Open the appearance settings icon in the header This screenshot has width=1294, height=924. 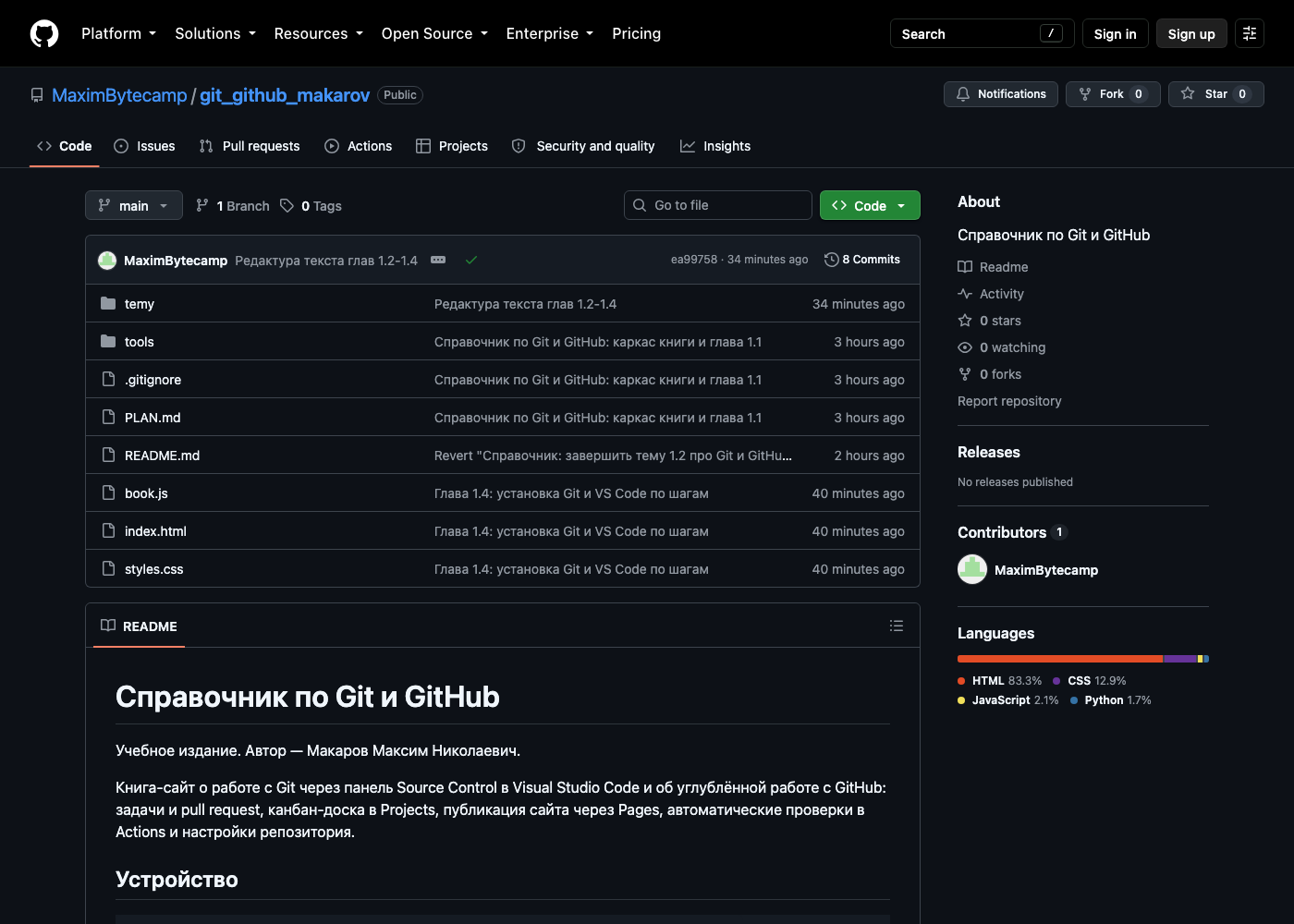coord(1250,33)
